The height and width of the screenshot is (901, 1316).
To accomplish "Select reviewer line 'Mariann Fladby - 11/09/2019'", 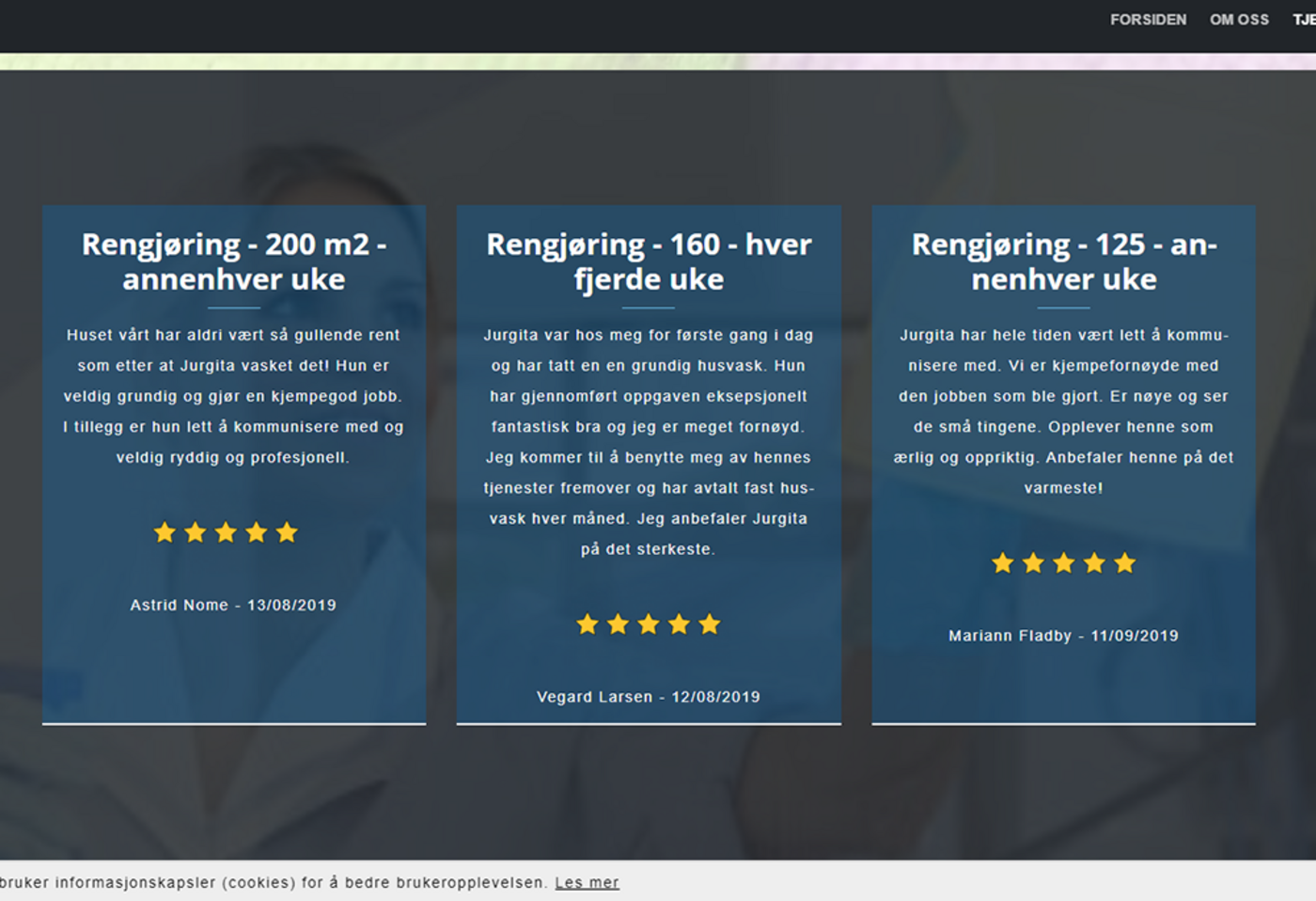I will click(x=1063, y=636).
